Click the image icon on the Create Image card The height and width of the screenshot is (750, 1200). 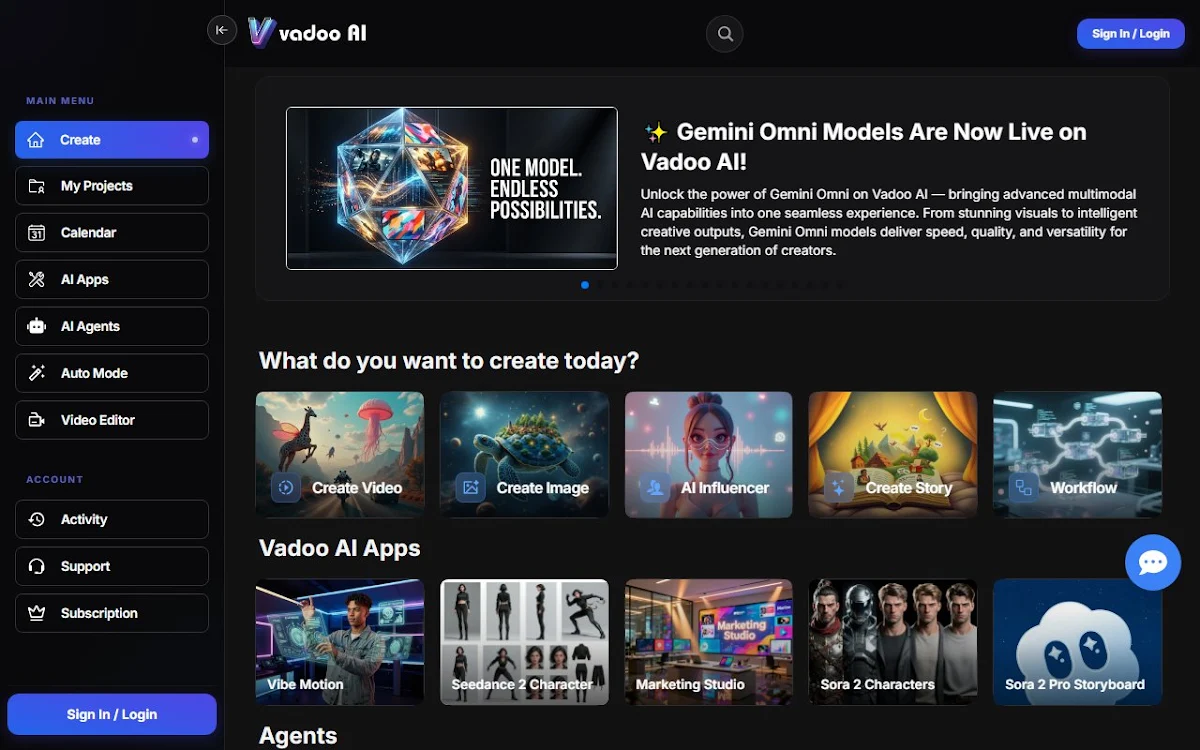click(x=470, y=488)
